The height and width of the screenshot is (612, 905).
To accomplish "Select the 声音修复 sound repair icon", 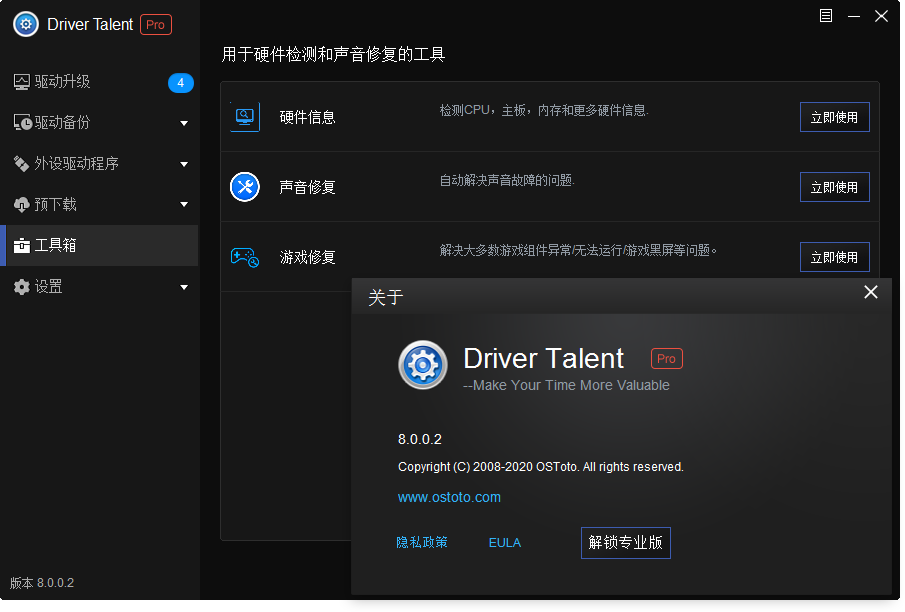I will pyautogui.click(x=243, y=186).
